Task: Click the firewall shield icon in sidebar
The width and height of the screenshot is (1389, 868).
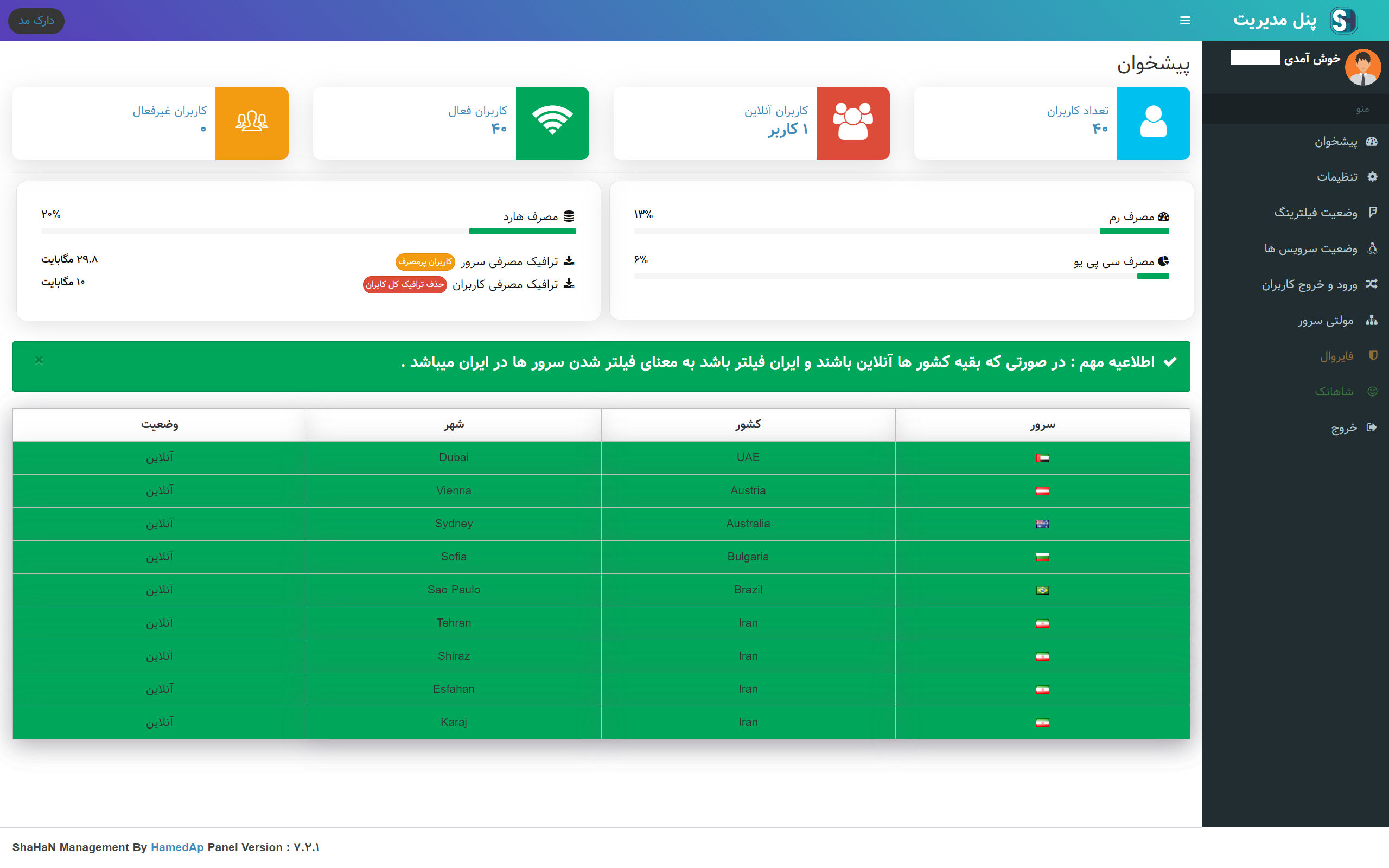Action: [x=1372, y=356]
